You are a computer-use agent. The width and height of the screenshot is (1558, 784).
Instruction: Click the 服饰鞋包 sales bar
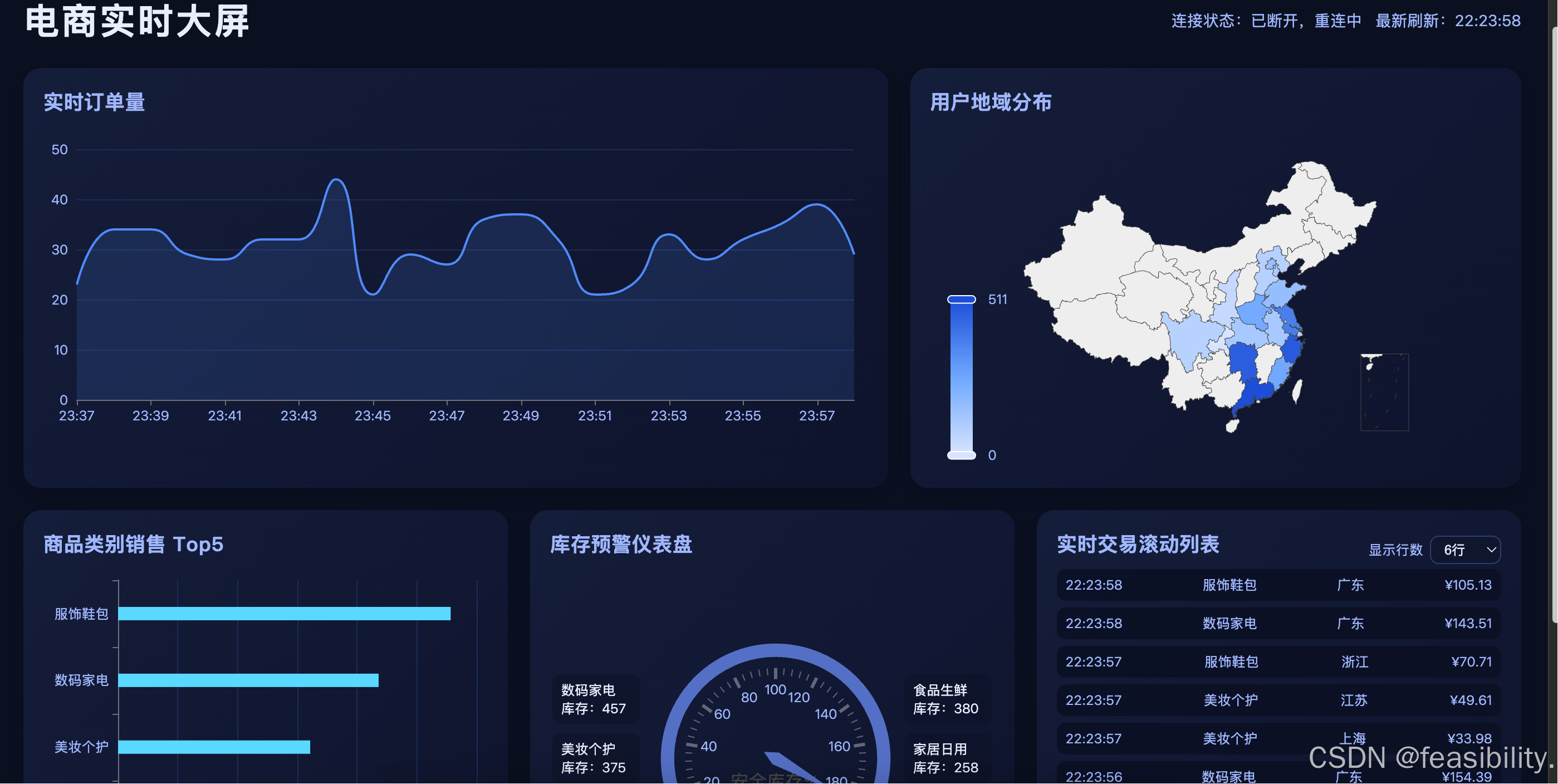(x=285, y=614)
